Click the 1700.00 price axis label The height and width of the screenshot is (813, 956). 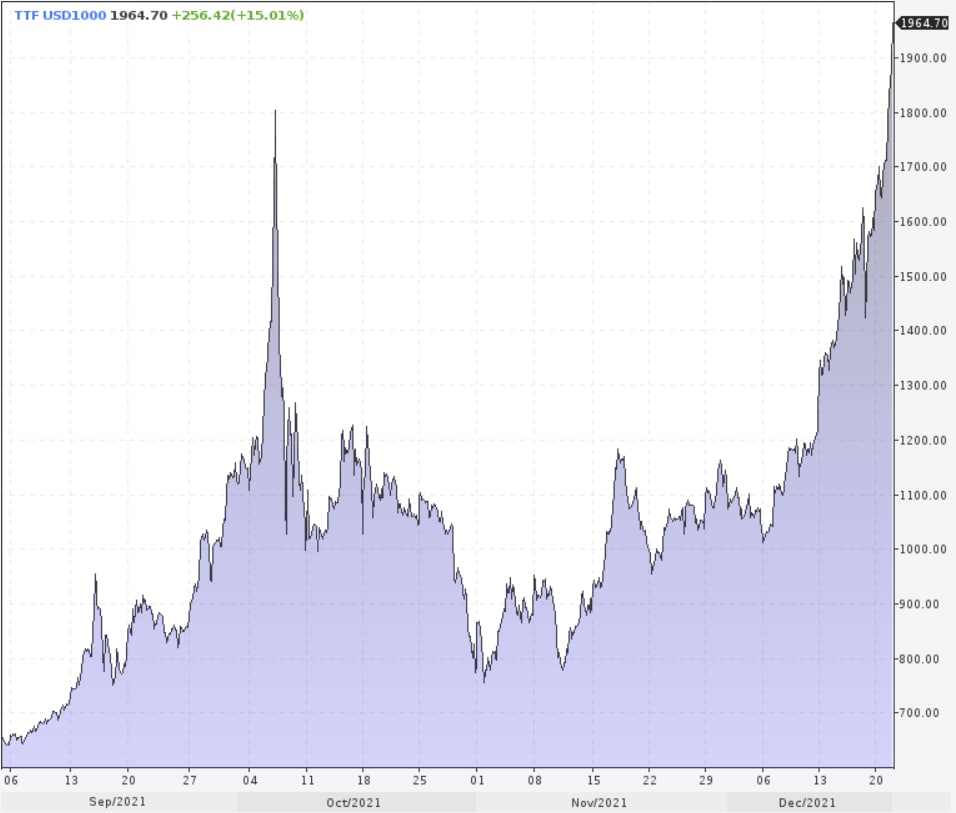[924, 167]
